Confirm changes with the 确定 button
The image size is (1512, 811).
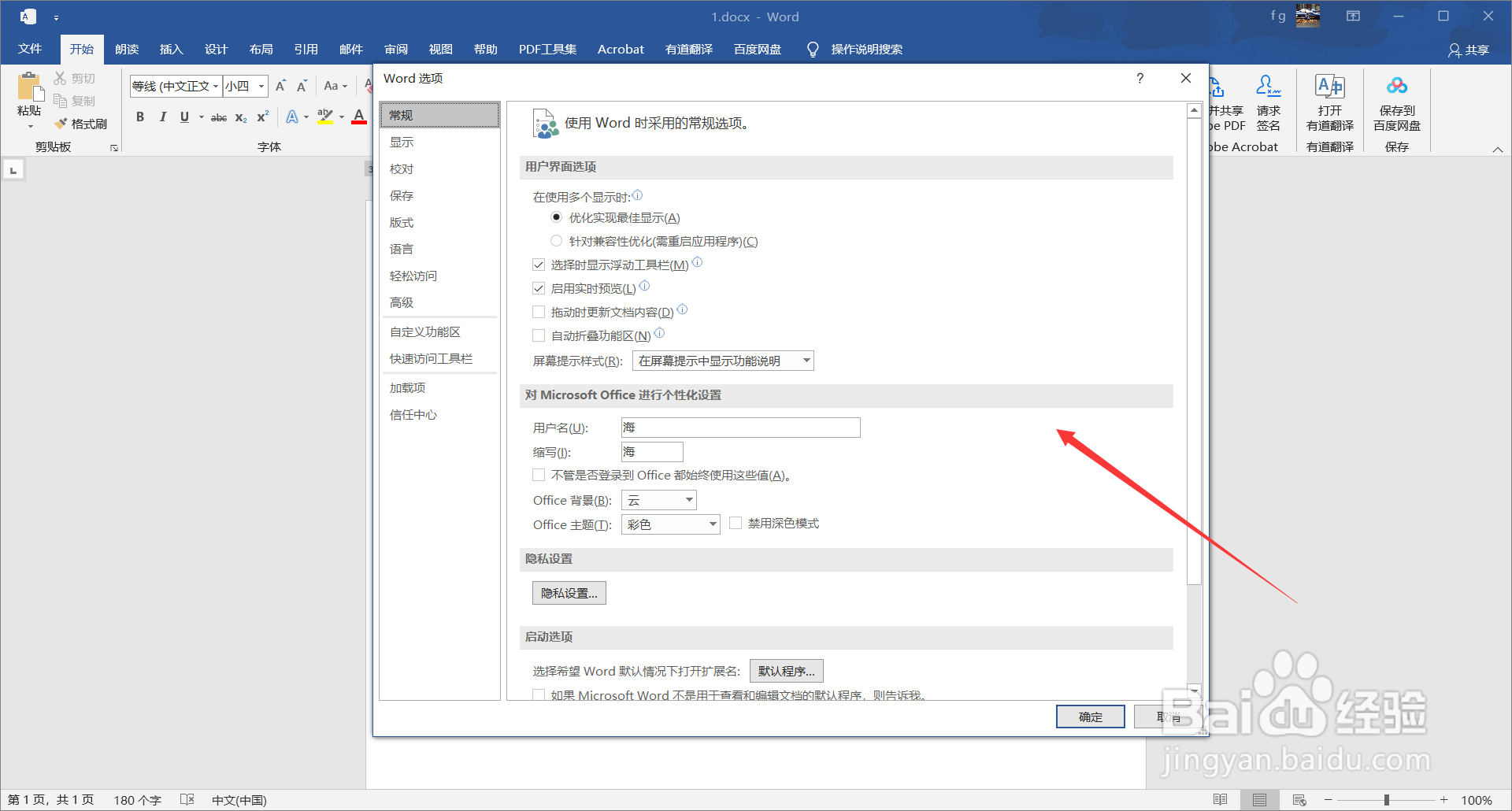1090,717
